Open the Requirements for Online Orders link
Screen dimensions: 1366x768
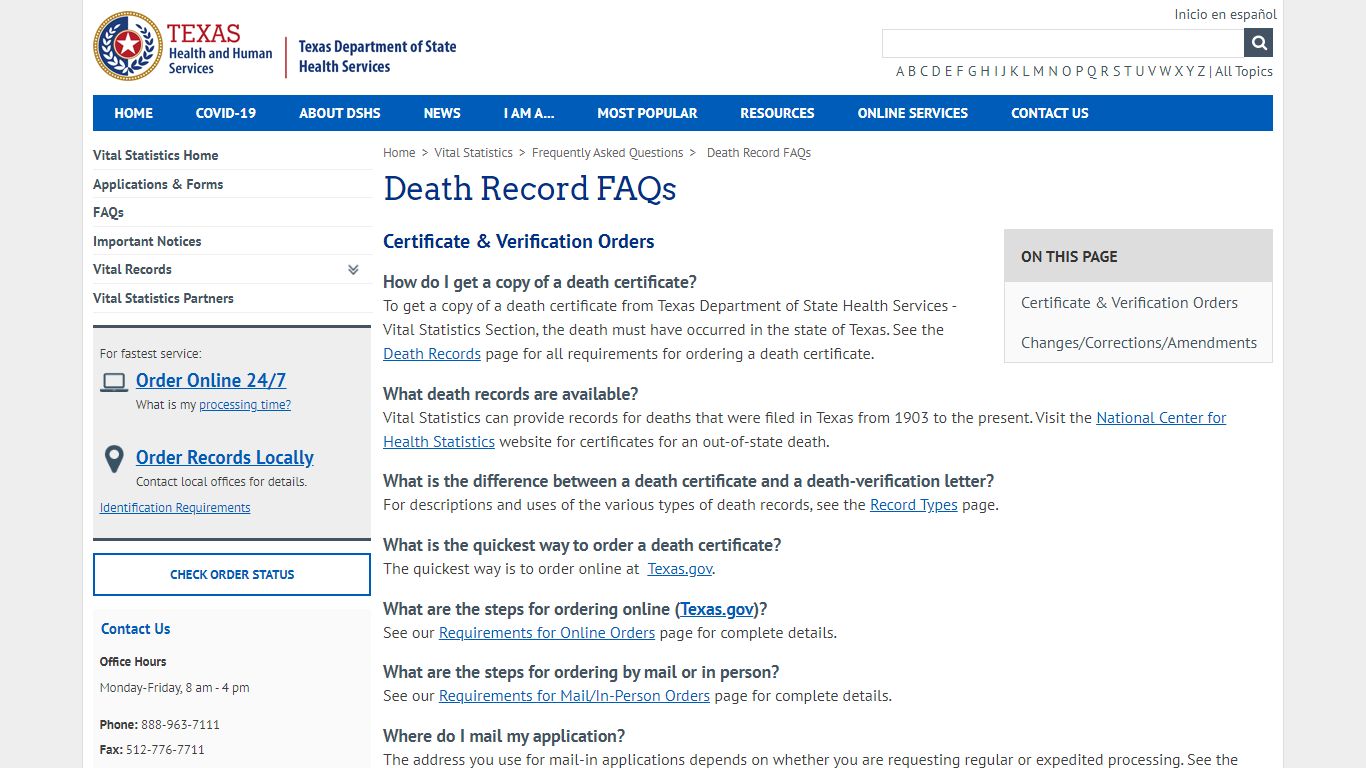pyautogui.click(x=546, y=632)
